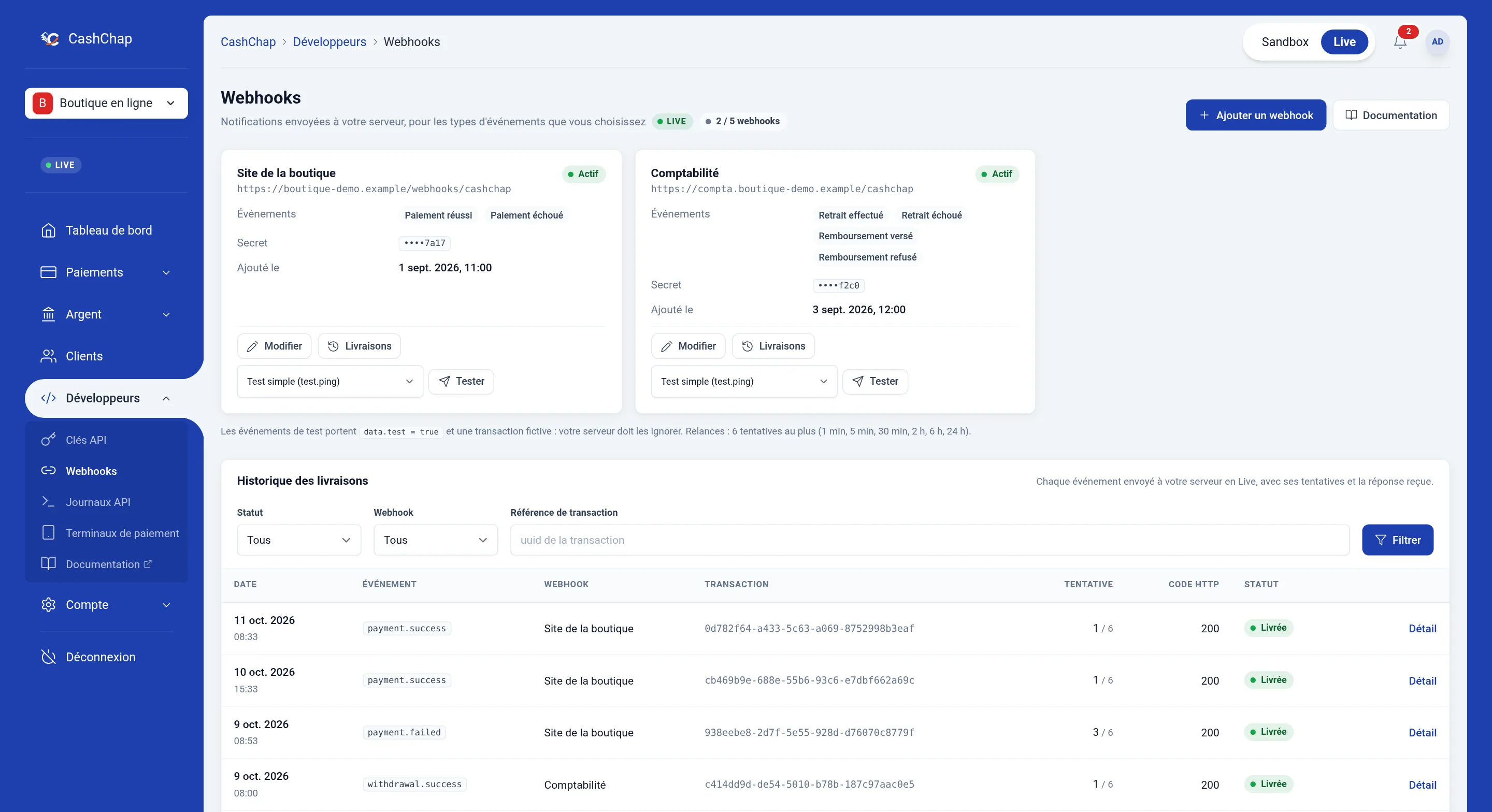Image resolution: width=1492 pixels, height=812 pixels.
Task: Click the Tableau de bord home icon
Action: point(49,230)
